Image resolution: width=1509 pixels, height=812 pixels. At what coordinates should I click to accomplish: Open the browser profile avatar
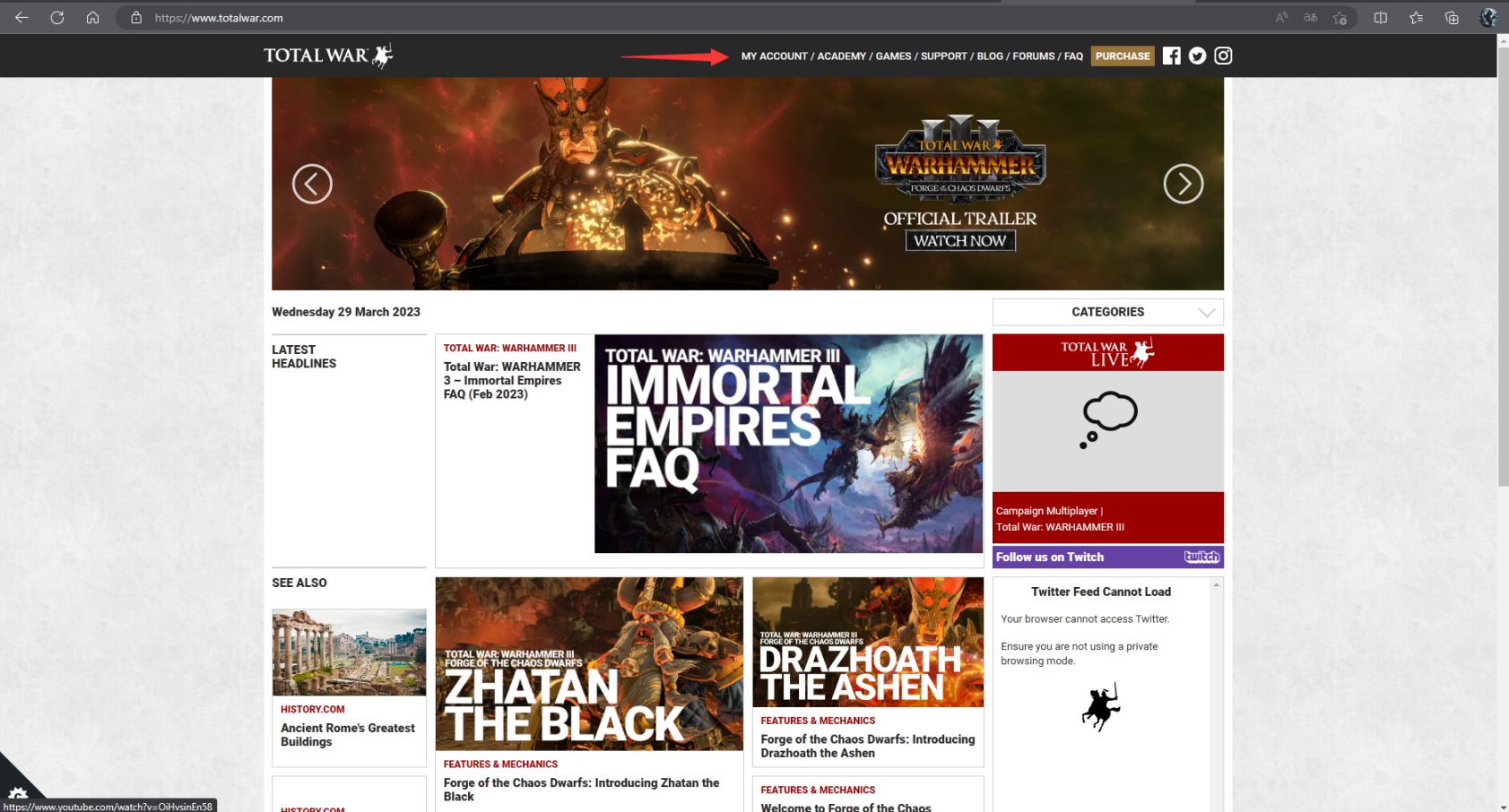click(x=1488, y=18)
